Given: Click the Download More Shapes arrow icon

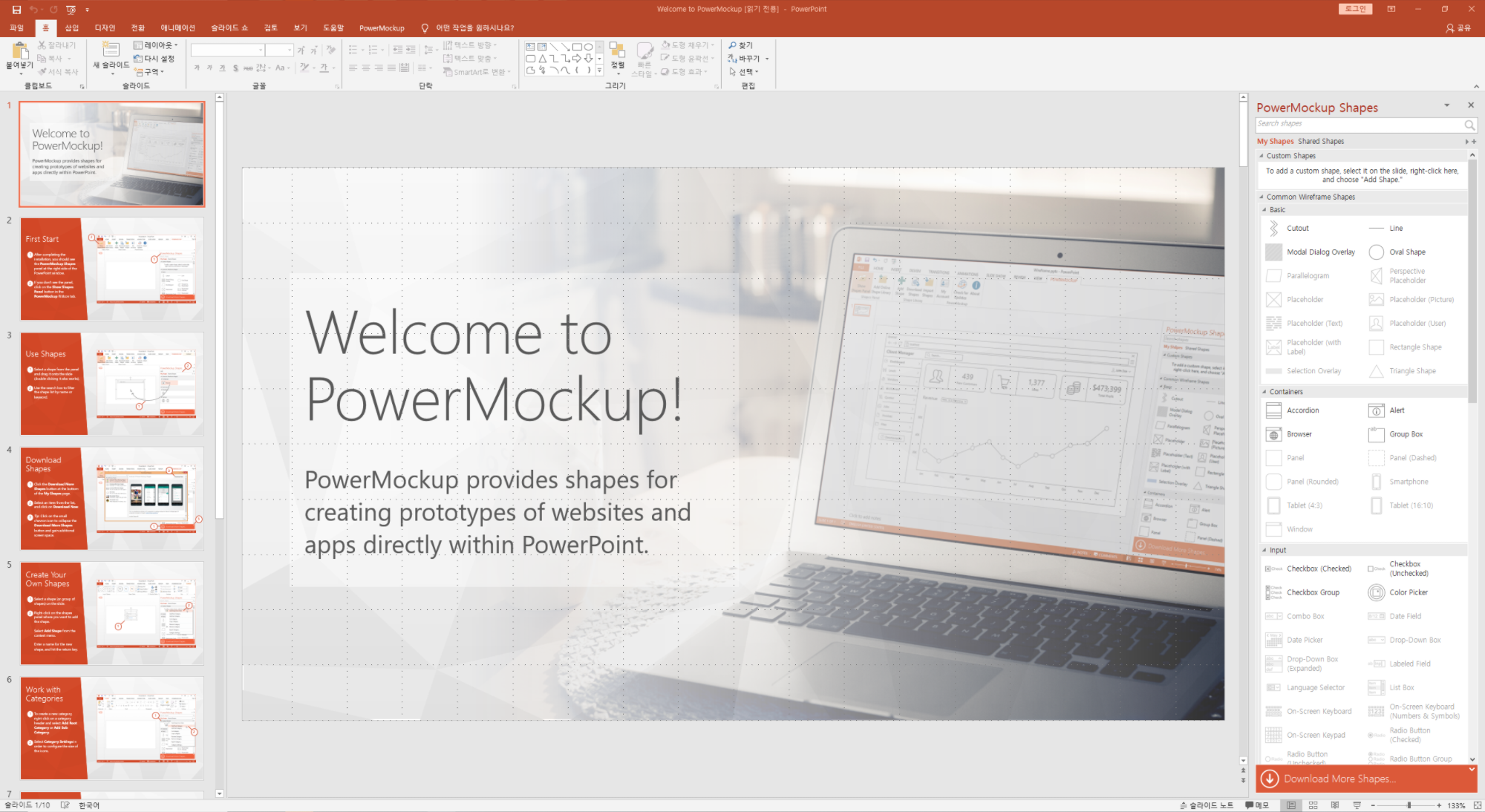Looking at the screenshot, I should 1270,779.
